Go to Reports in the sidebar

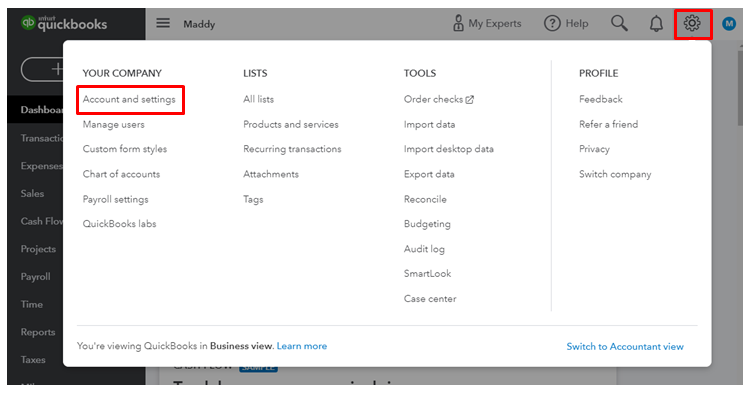point(38,332)
